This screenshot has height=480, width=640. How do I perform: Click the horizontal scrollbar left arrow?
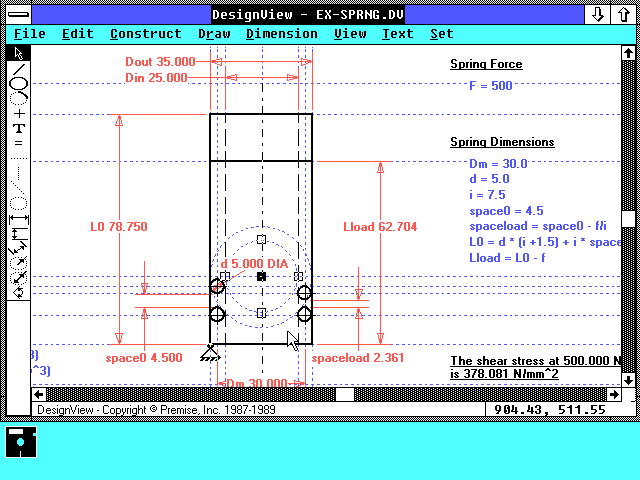click(x=39, y=394)
